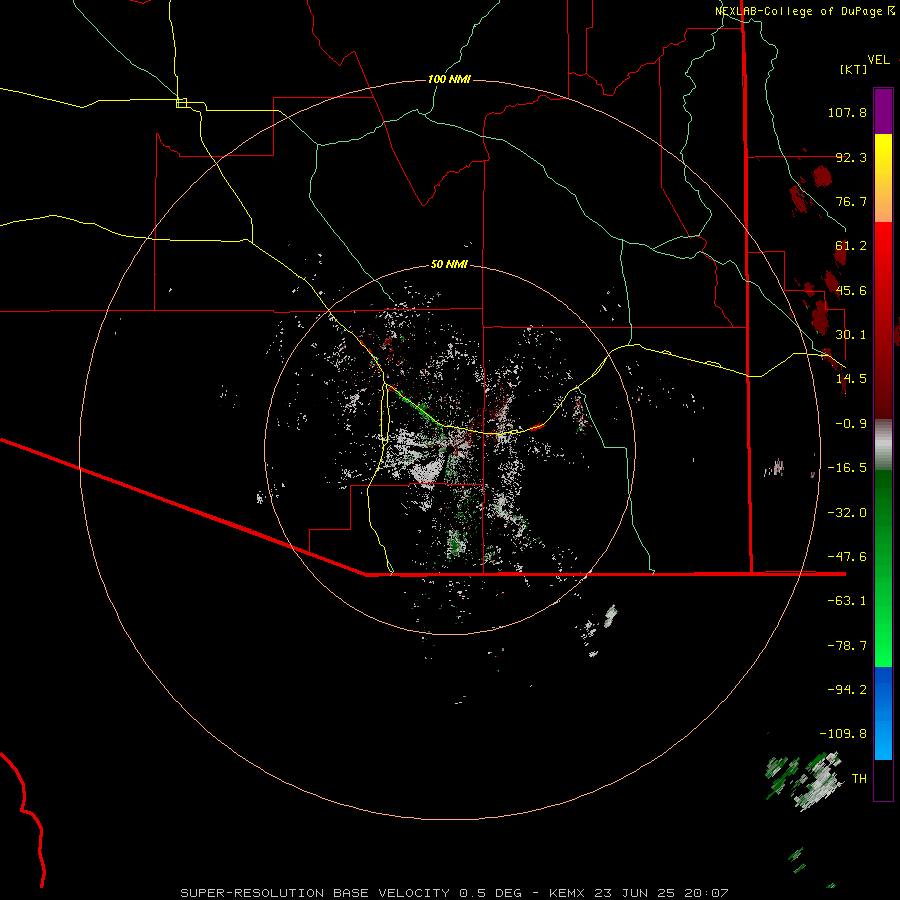Click the -109.8 velocity scale value
Viewport: 900px width, 900px height.
point(843,734)
